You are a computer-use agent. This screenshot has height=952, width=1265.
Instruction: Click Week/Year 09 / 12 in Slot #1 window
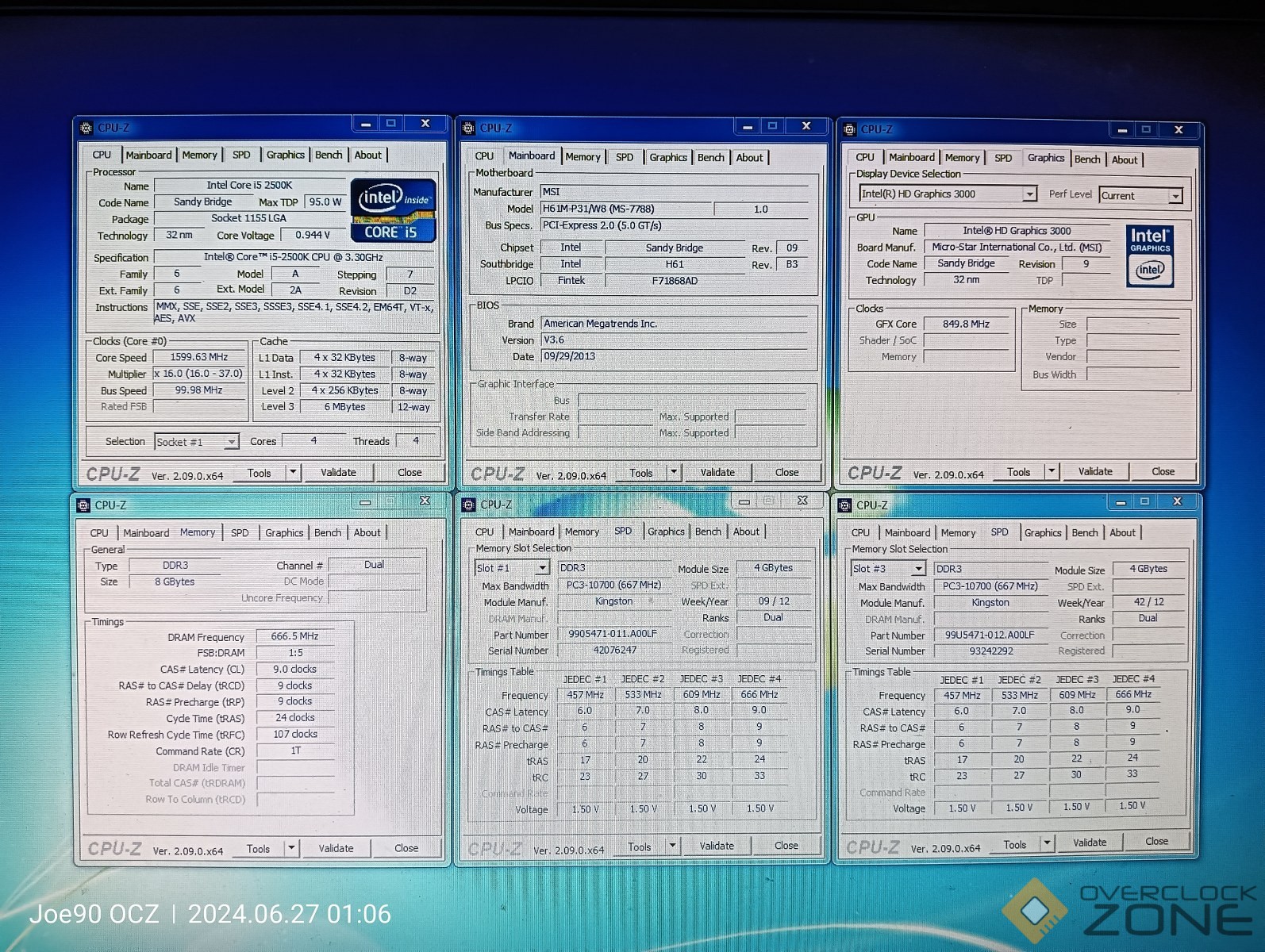pyautogui.click(x=773, y=601)
